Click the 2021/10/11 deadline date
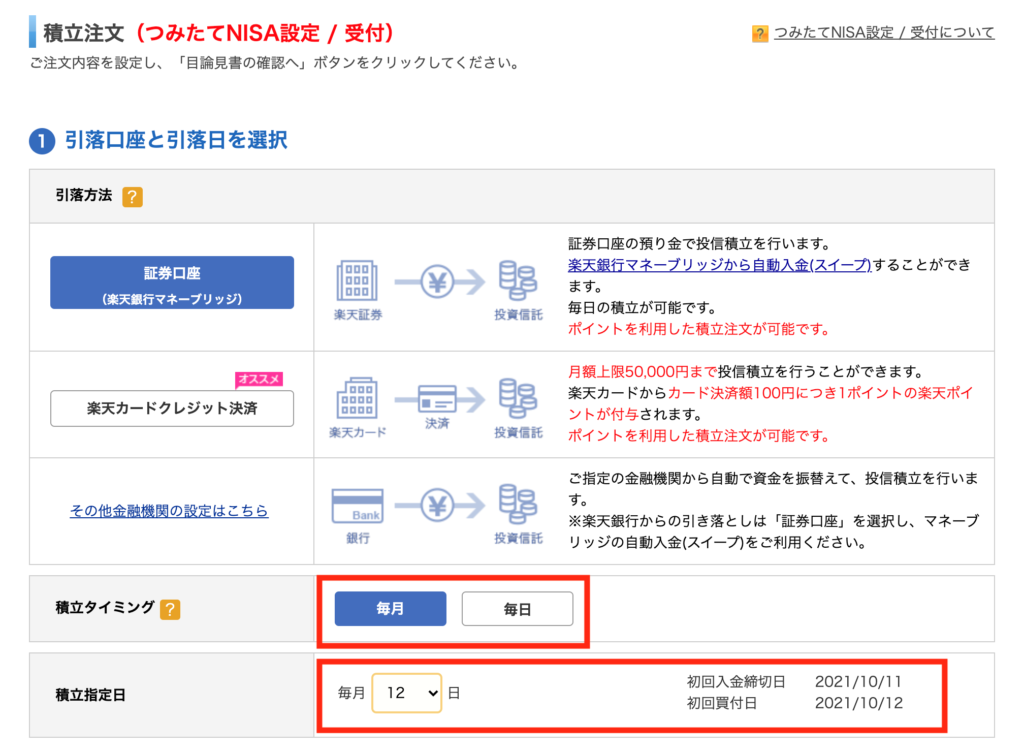 point(858,682)
